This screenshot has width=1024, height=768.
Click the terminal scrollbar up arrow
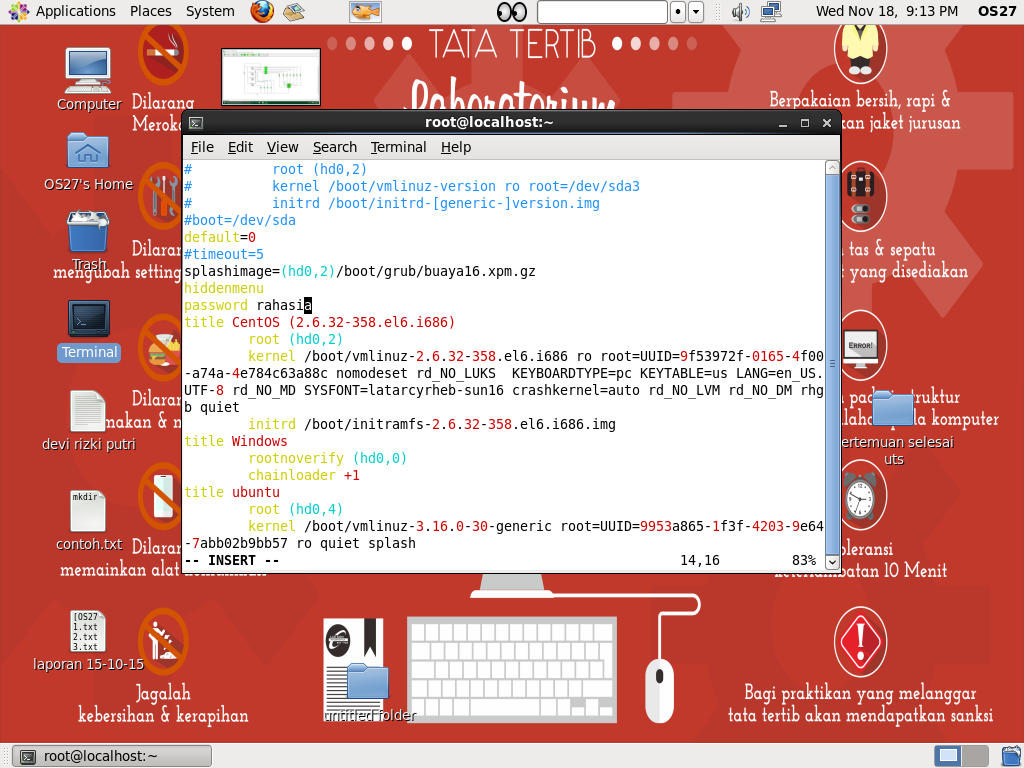click(x=832, y=168)
